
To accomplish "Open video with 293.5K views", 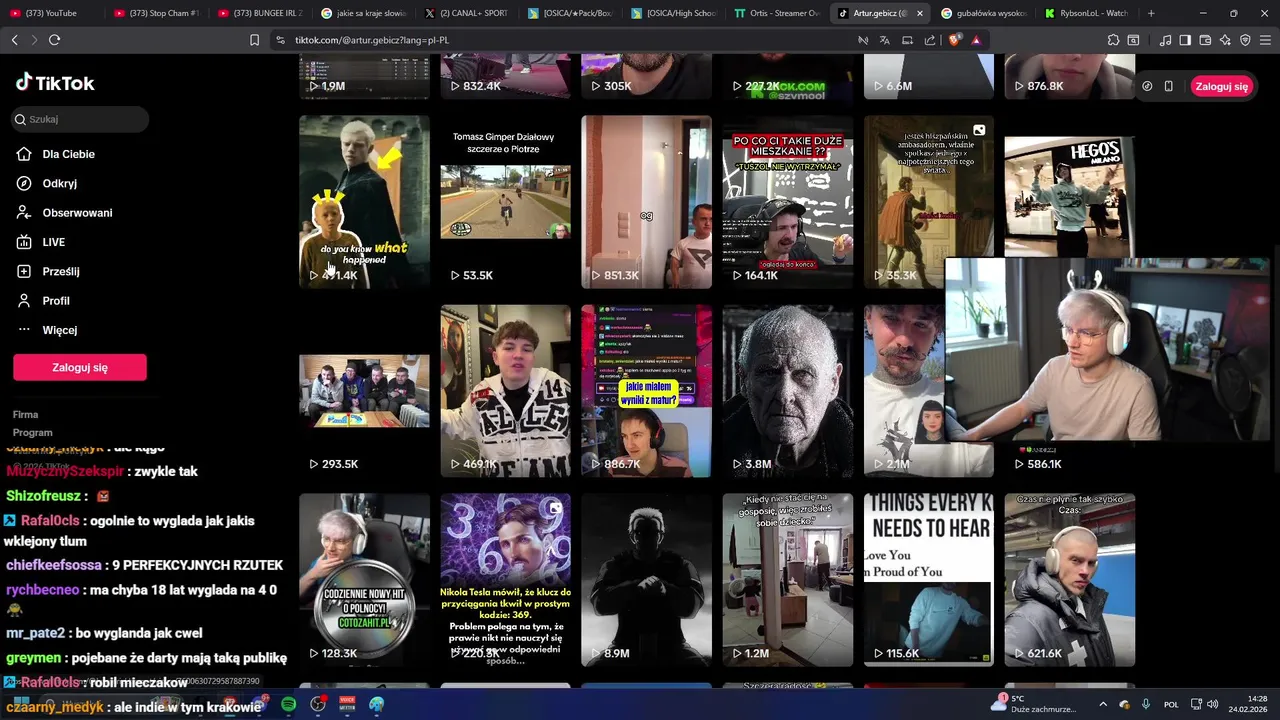I will tap(364, 391).
